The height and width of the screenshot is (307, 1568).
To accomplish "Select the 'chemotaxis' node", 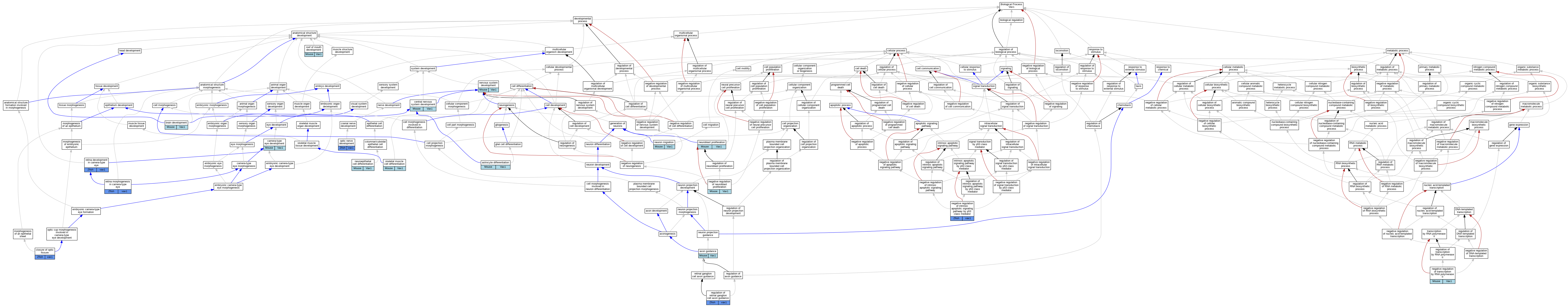I will [x=1124, y=105].
